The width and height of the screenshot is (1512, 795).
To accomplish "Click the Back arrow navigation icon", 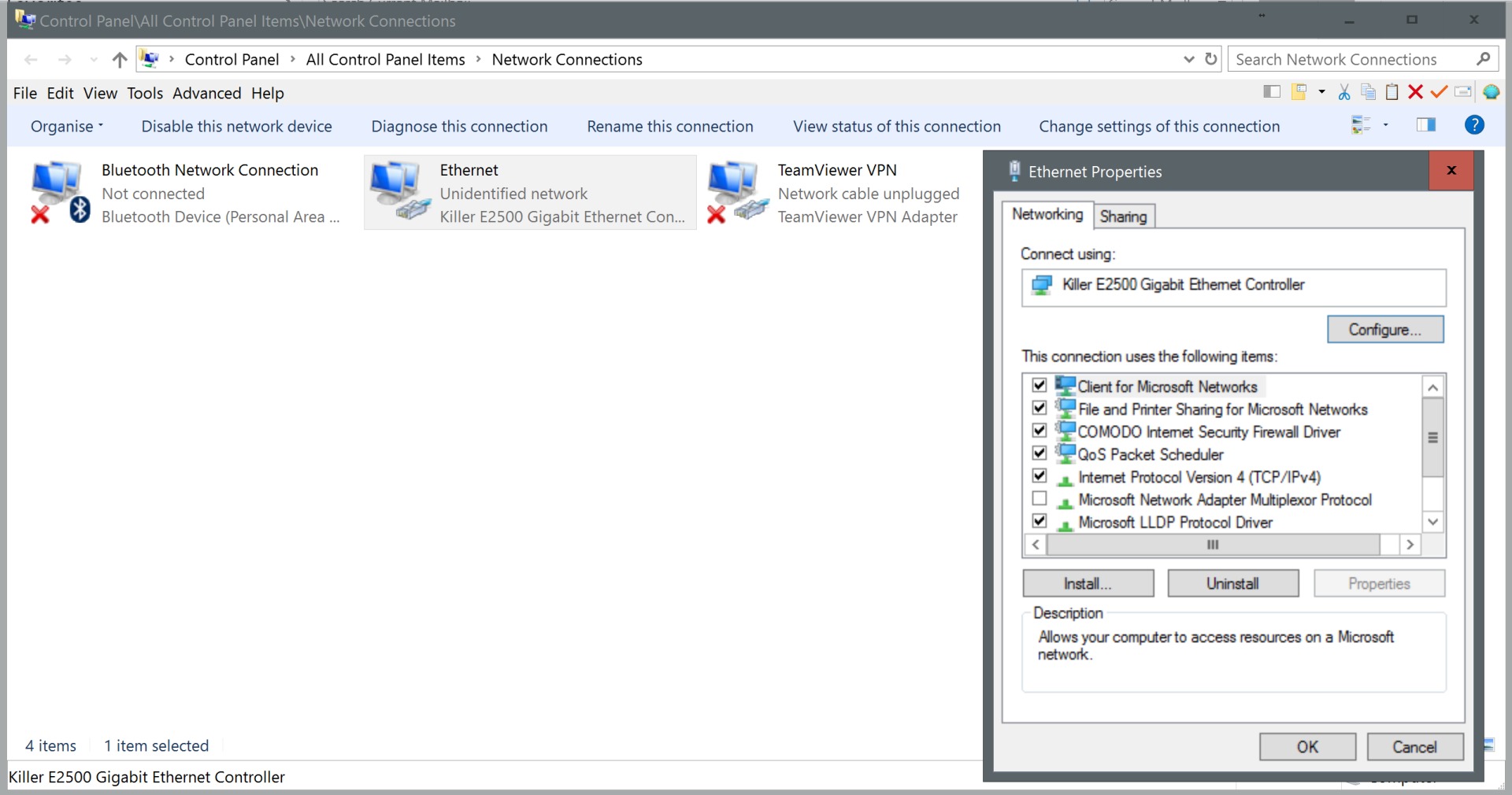I will (31, 60).
